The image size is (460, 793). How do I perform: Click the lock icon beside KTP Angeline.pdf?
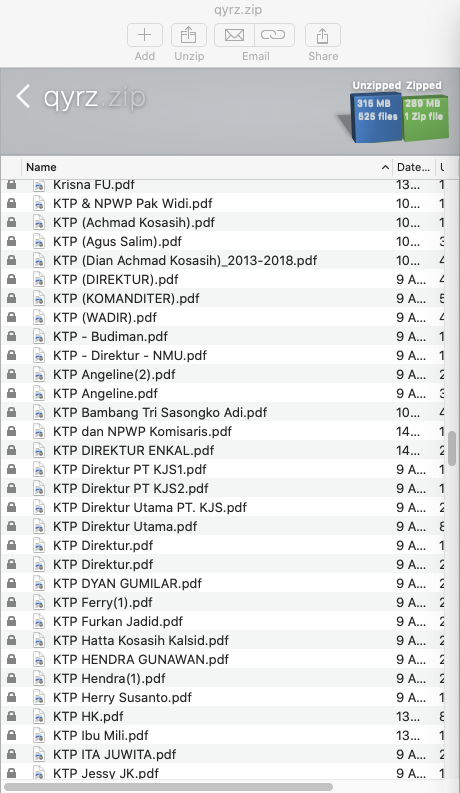pyautogui.click(x=11, y=393)
